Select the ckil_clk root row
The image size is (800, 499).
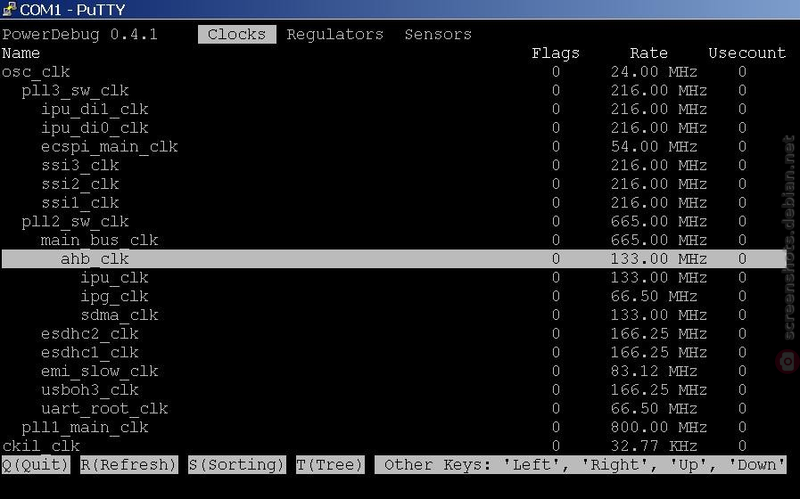(393, 446)
